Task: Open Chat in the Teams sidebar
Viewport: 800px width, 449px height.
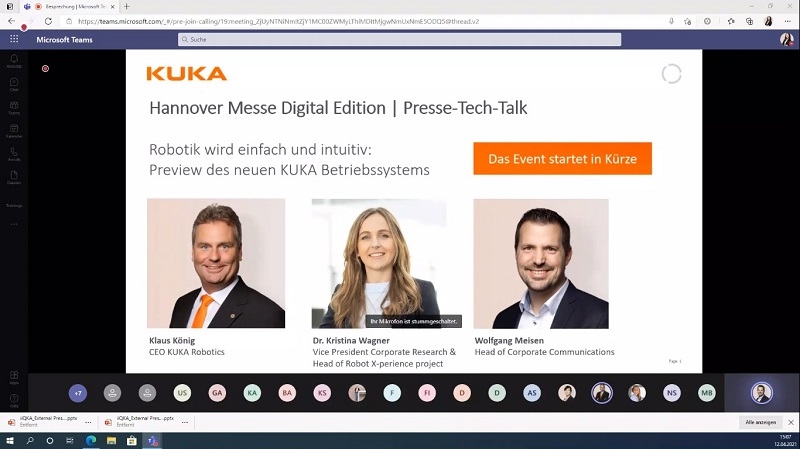Action: pyautogui.click(x=14, y=84)
